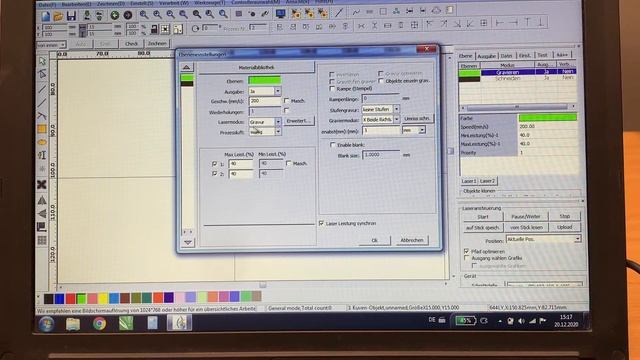Switch to the Datei tab in right panel
Viewport: 640px width, 360px height.
point(507,56)
